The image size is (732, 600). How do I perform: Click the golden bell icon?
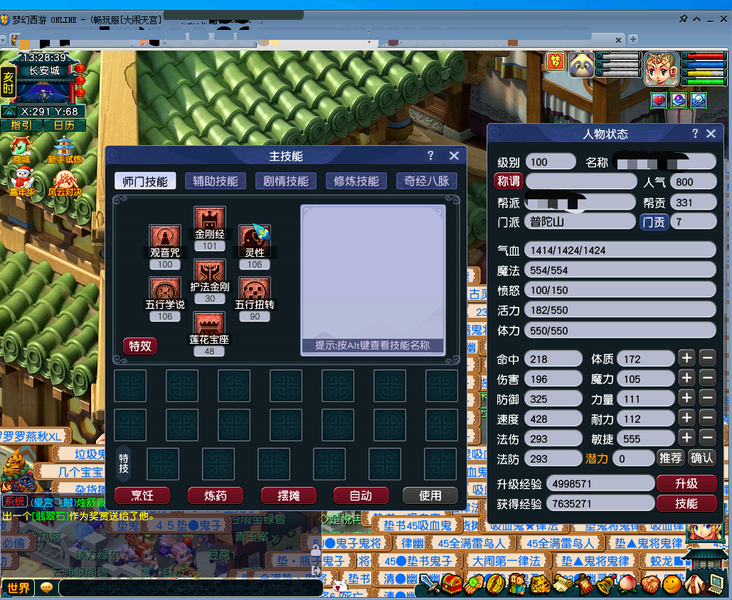(x=606, y=584)
